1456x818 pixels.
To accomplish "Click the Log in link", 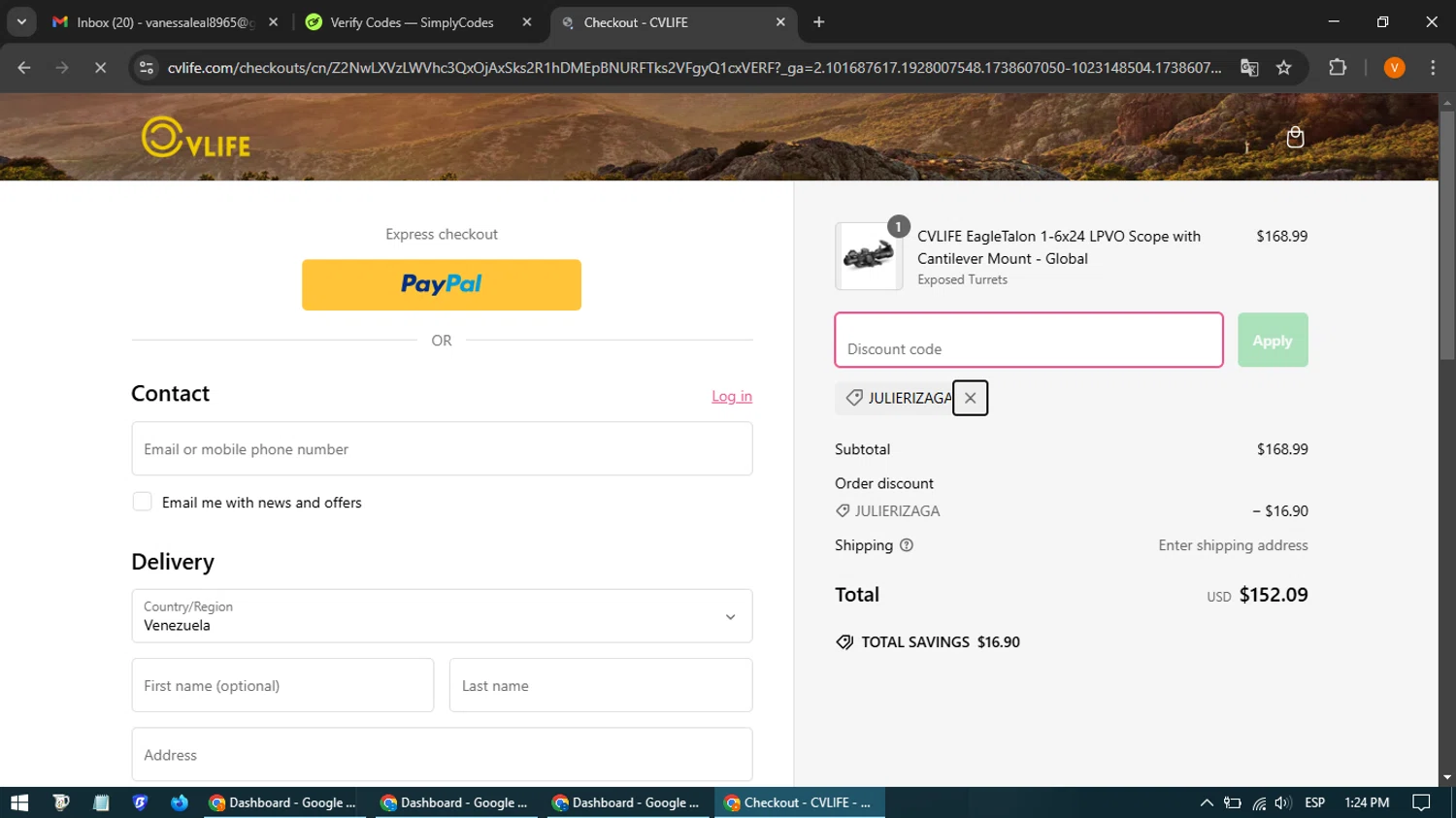I will tap(732, 396).
